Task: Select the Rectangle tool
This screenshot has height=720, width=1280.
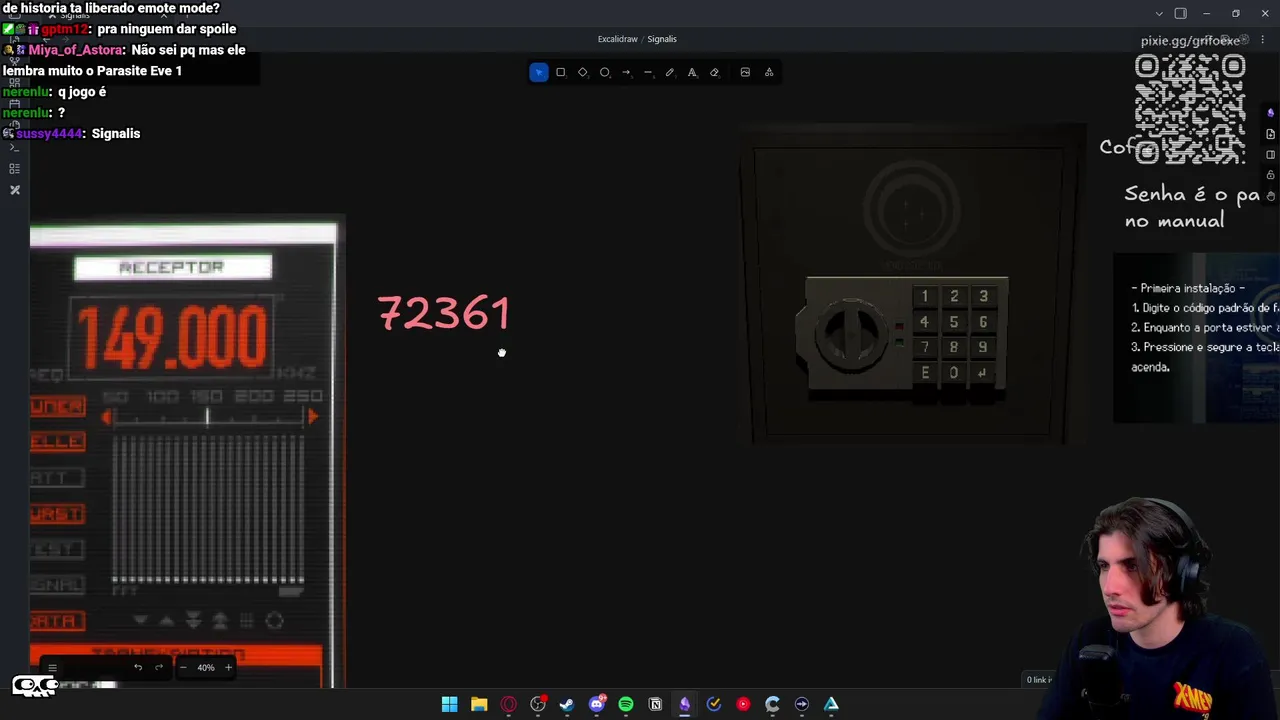Action: 561,72
